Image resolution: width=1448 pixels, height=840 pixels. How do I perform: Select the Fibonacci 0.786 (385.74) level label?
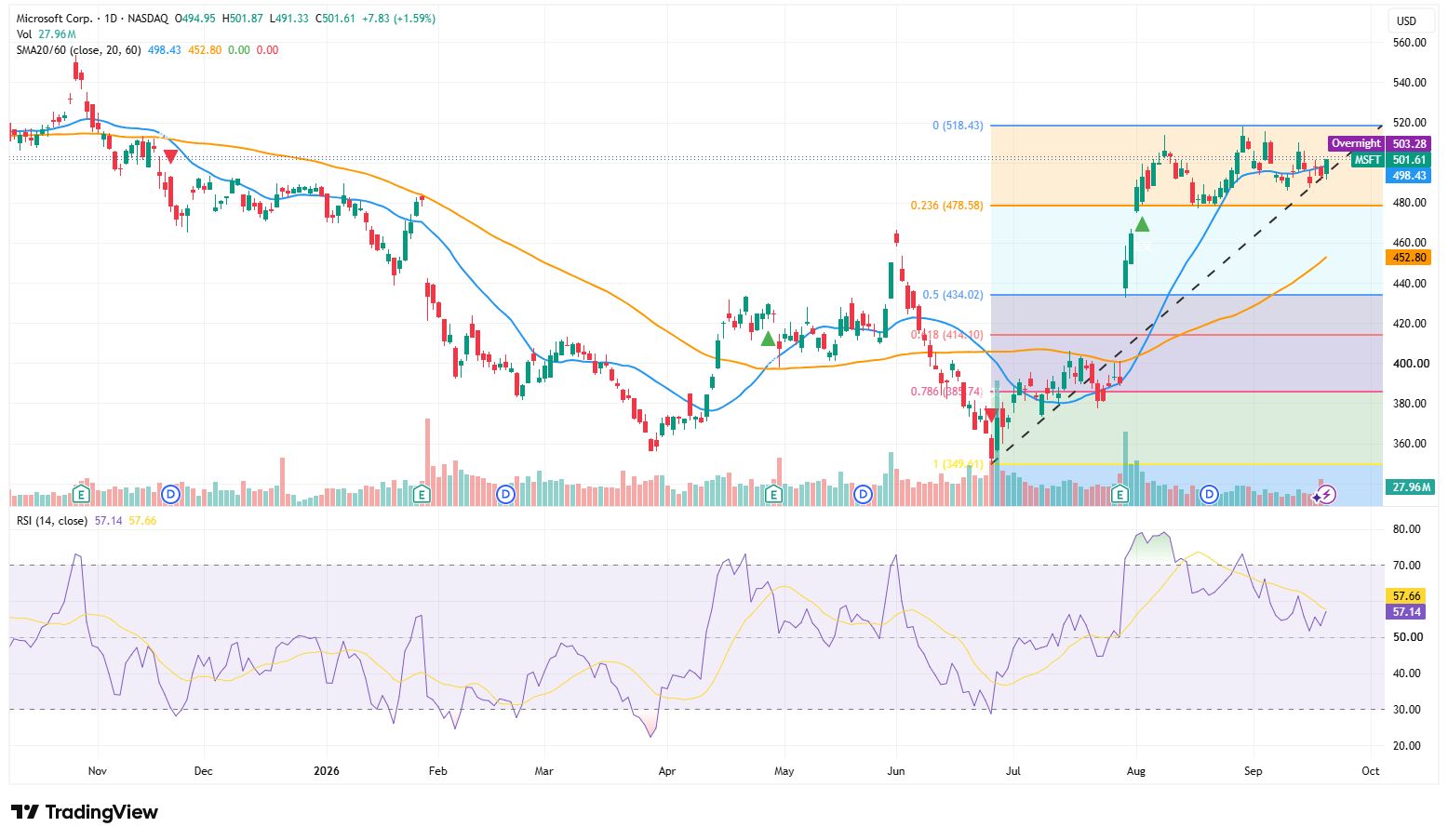pos(946,393)
